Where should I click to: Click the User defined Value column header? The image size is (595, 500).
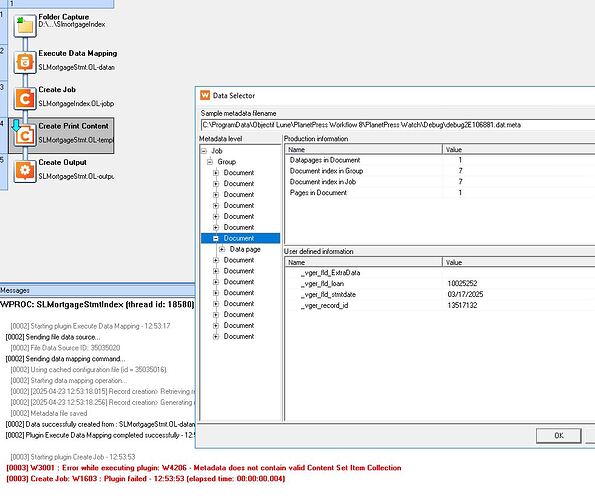coord(518,262)
